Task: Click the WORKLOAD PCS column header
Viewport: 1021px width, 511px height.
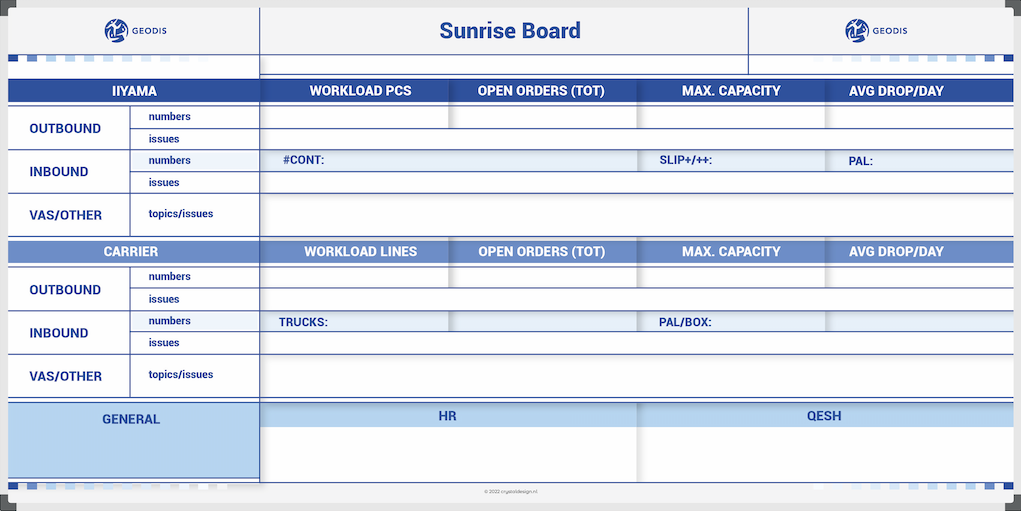Action: pos(360,91)
